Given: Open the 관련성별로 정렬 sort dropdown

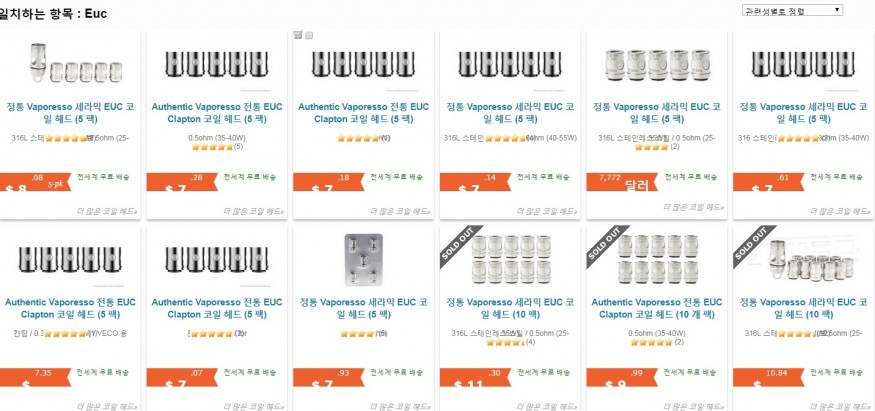Looking at the screenshot, I should click(792, 10).
